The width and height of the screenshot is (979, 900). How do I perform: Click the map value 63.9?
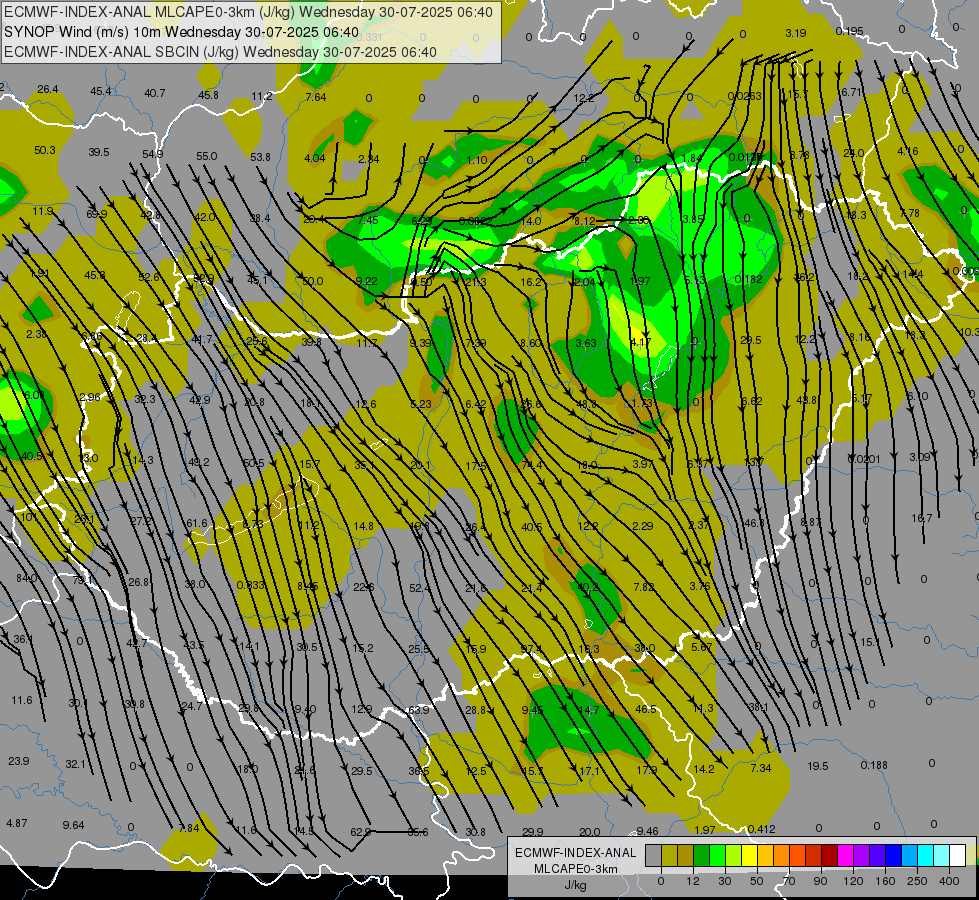tap(418, 710)
